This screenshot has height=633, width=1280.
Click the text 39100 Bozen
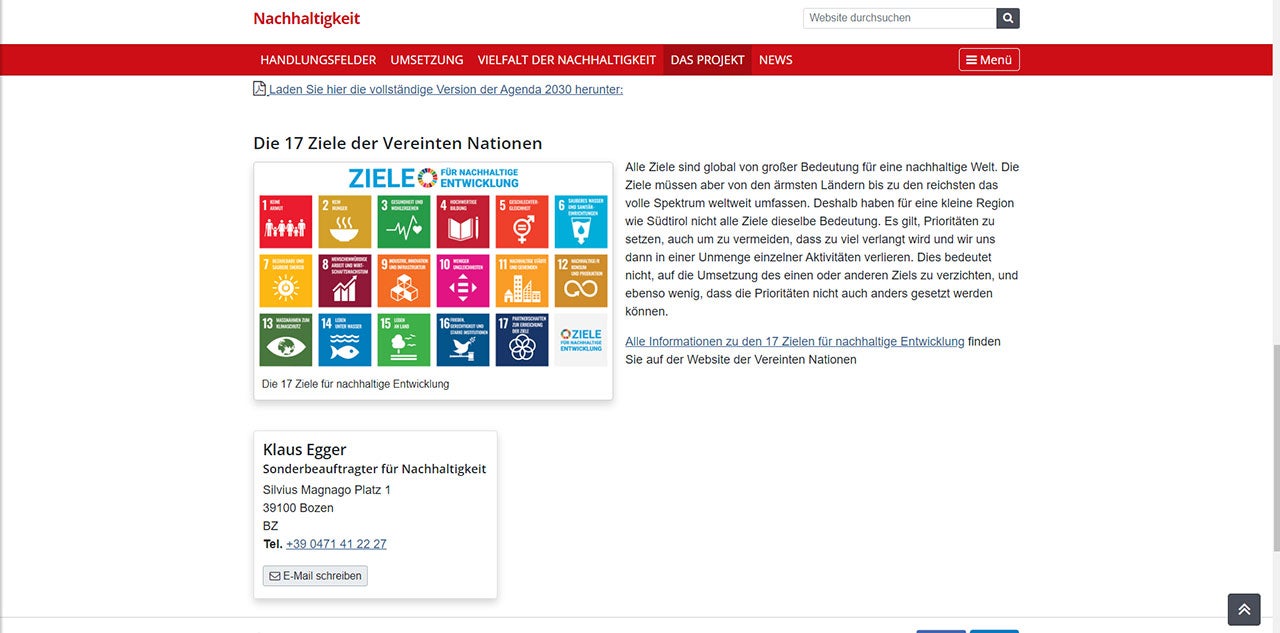[298, 508]
